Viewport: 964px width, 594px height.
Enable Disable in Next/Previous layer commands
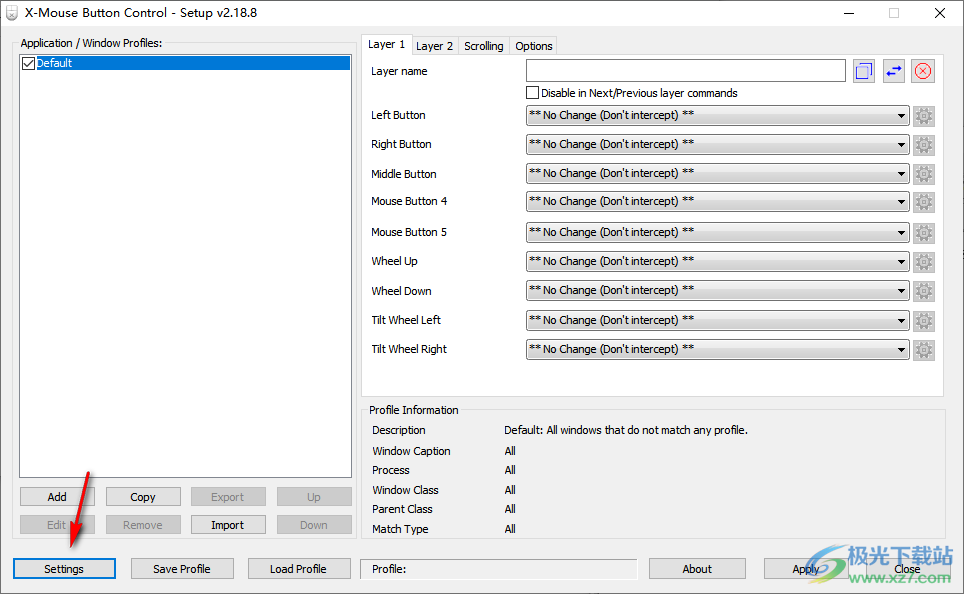point(532,93)
